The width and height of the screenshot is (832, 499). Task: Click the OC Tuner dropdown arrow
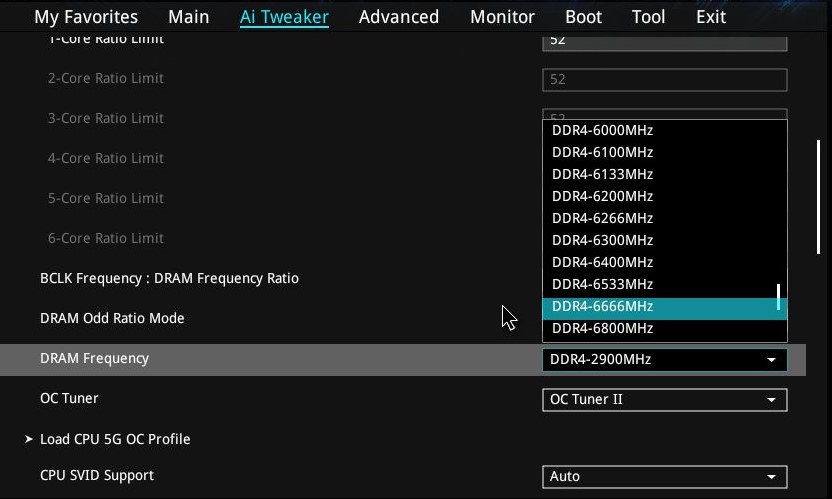771,400
